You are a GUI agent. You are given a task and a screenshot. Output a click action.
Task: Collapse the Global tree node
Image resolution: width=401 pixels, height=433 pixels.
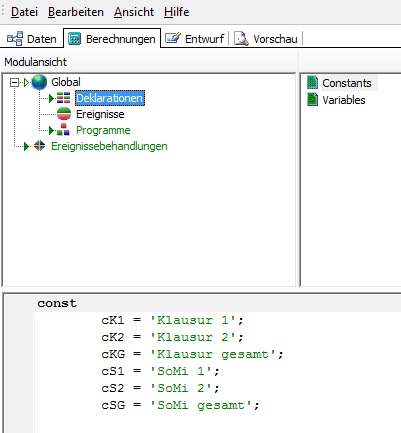pos(14,82)
